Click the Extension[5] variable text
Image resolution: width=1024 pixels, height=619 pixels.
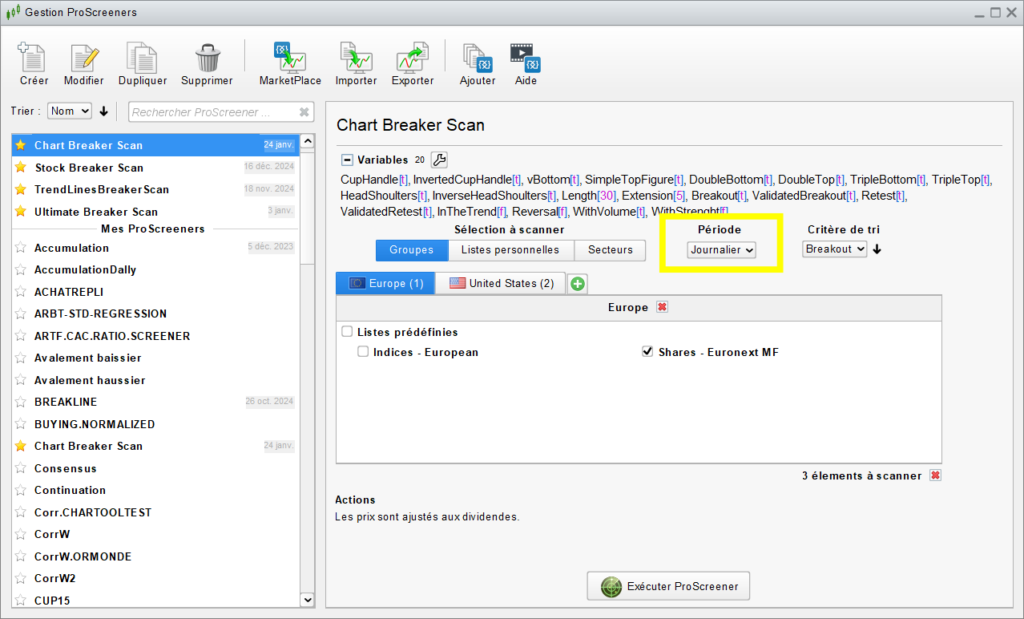pyautogui.click(x=653, y=195)
